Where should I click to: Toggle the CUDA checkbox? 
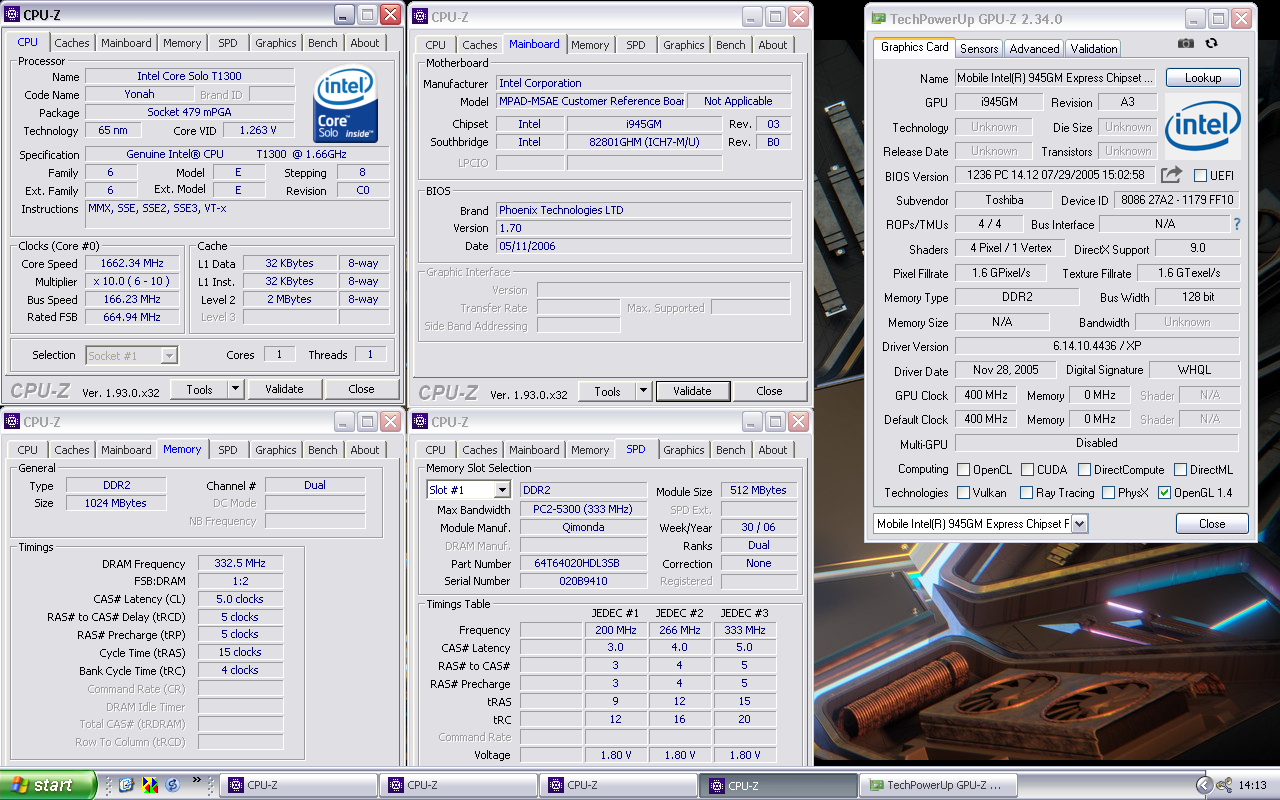pos(1028,469)
